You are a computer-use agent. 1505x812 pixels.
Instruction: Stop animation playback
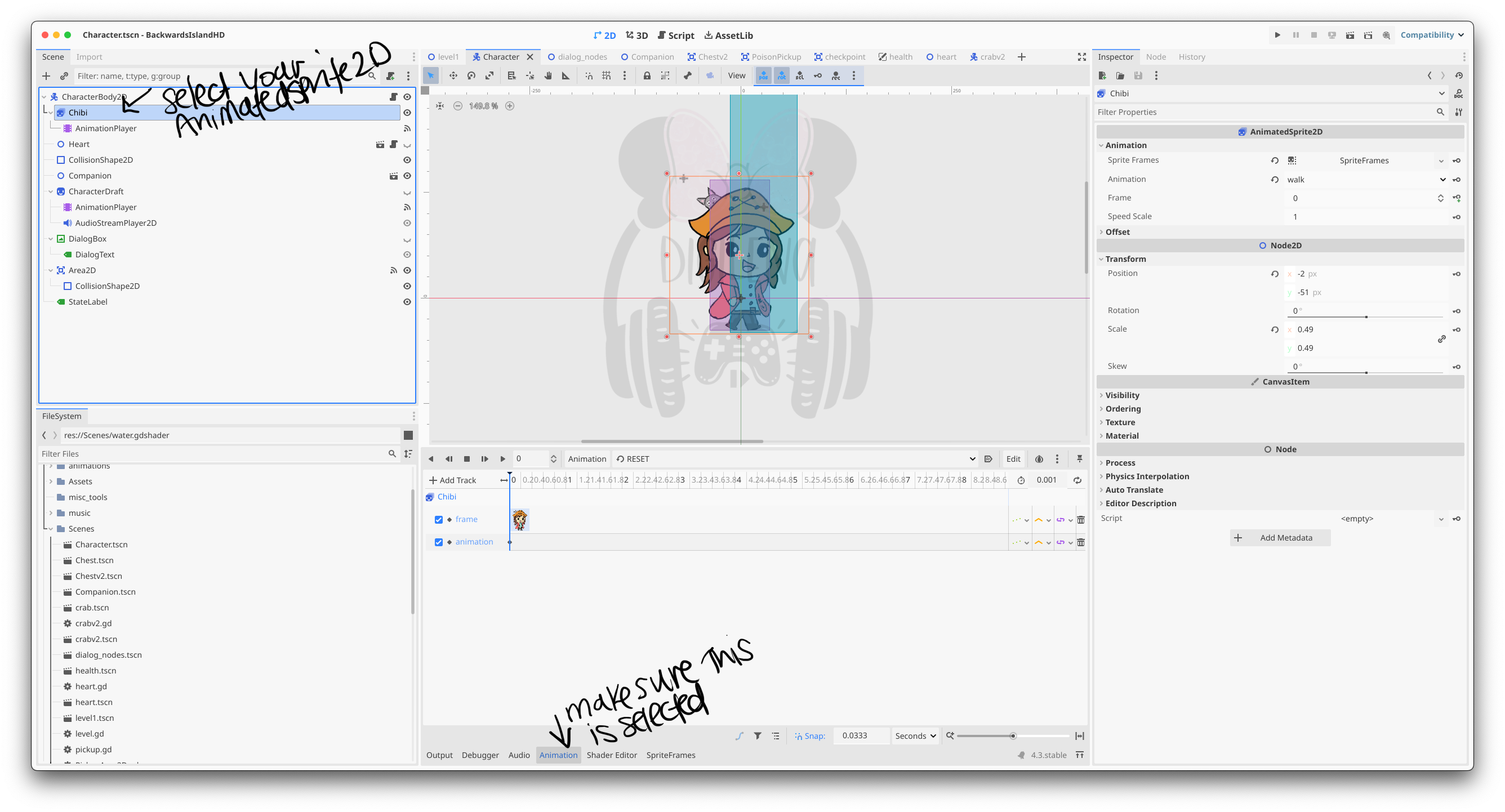click(x=467, y=459)
